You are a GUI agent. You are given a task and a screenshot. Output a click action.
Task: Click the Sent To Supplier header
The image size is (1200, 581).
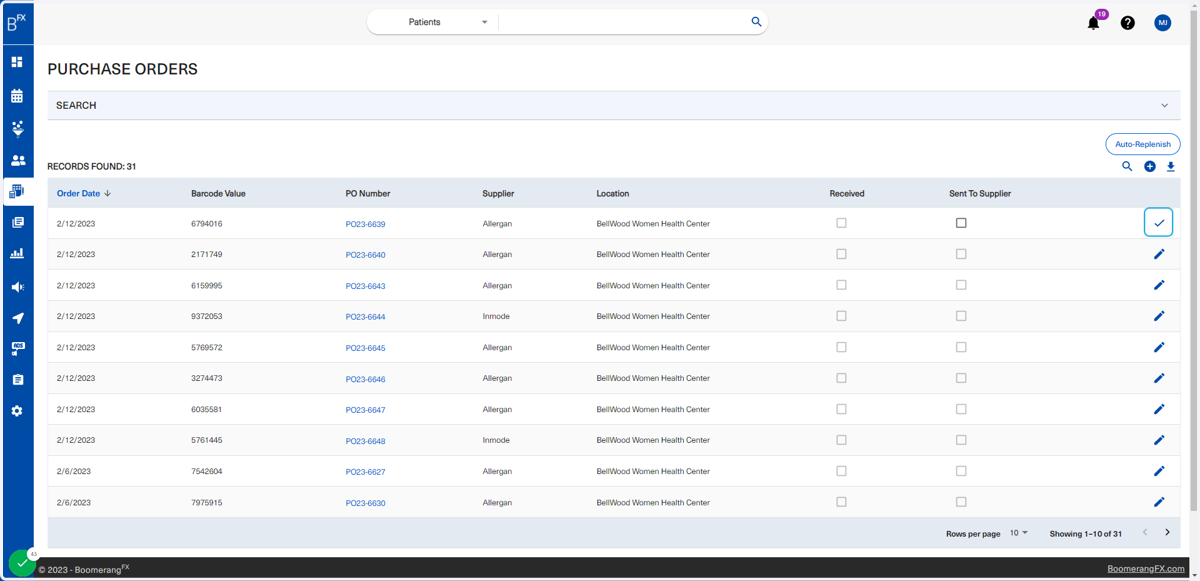[x=980, y=193]
